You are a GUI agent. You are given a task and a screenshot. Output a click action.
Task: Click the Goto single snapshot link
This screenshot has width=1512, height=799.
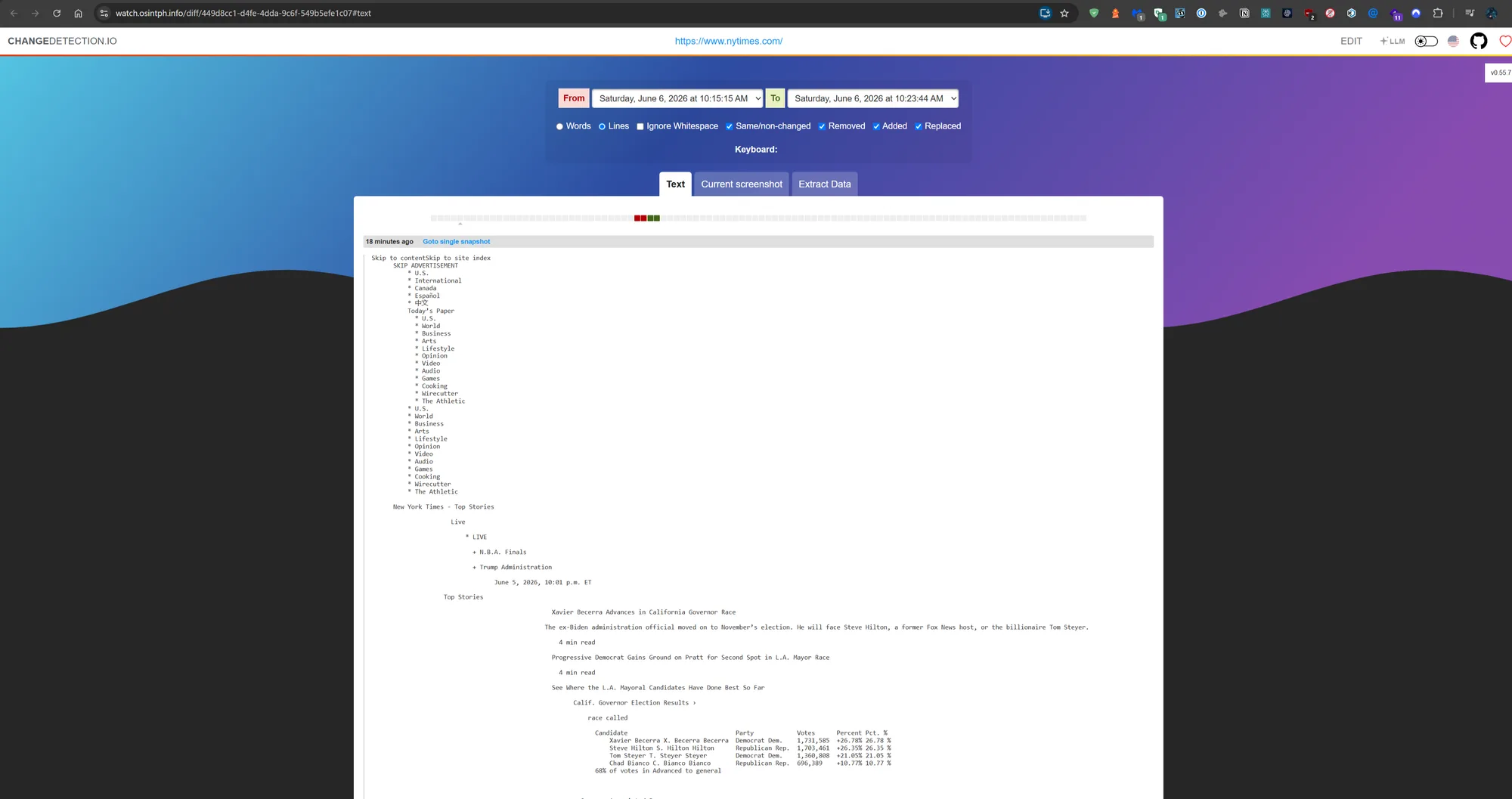(x=456, y=242)
